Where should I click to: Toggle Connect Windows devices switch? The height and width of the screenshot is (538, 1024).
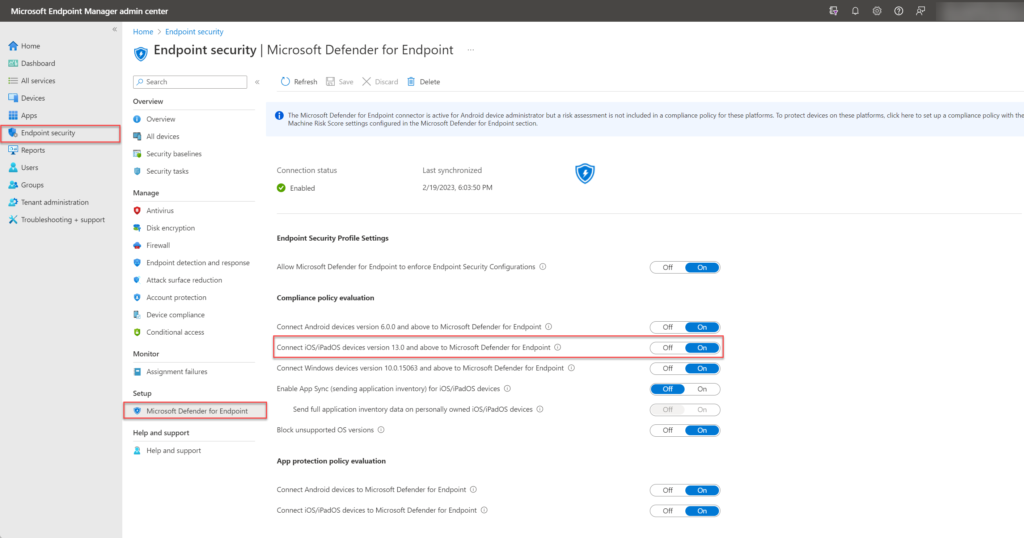tap(684, 368)
